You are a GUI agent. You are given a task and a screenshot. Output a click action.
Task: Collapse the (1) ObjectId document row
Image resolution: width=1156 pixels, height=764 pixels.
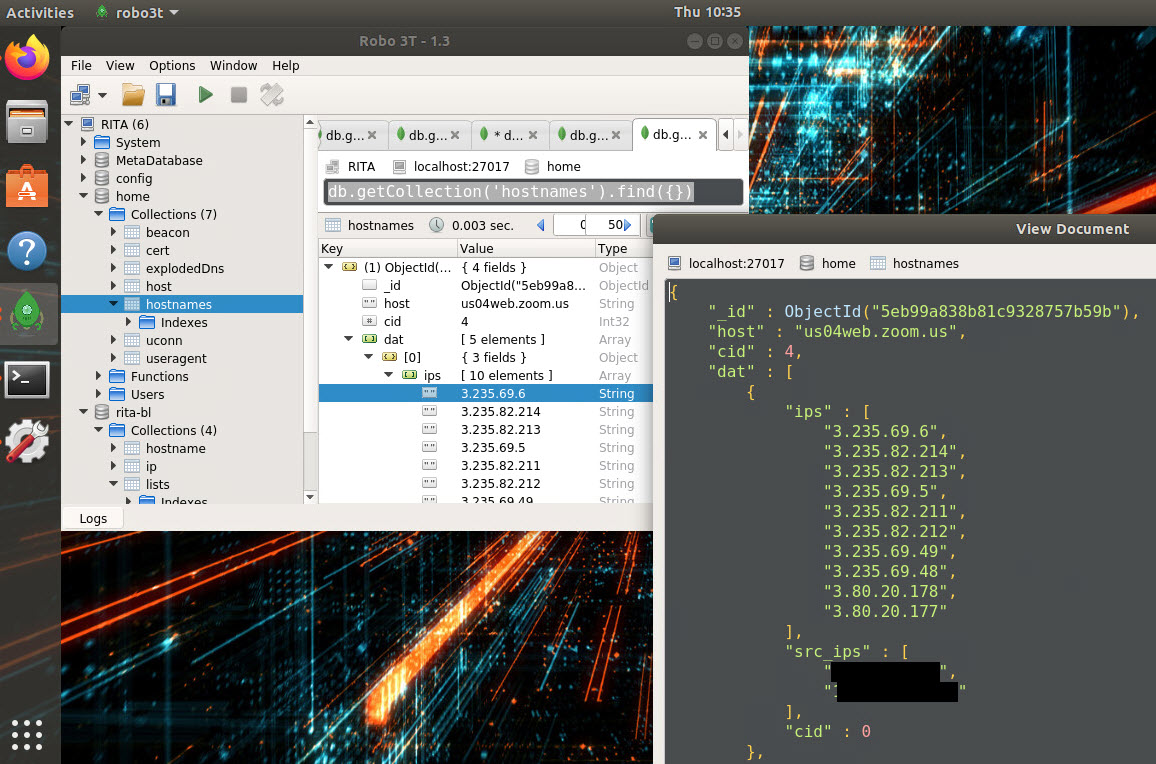pos(330,267)
